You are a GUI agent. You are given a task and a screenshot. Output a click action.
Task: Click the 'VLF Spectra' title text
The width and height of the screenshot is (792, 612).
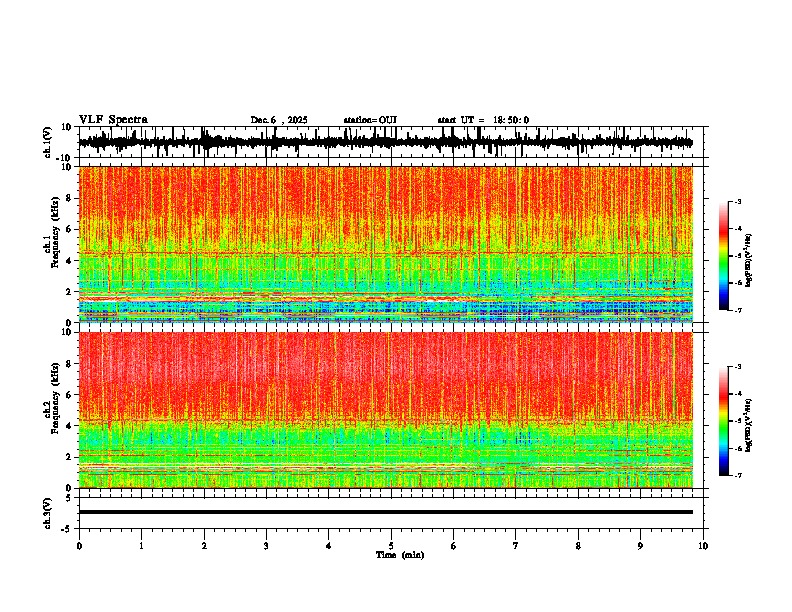pyautogui.click(x=113, y=120)
